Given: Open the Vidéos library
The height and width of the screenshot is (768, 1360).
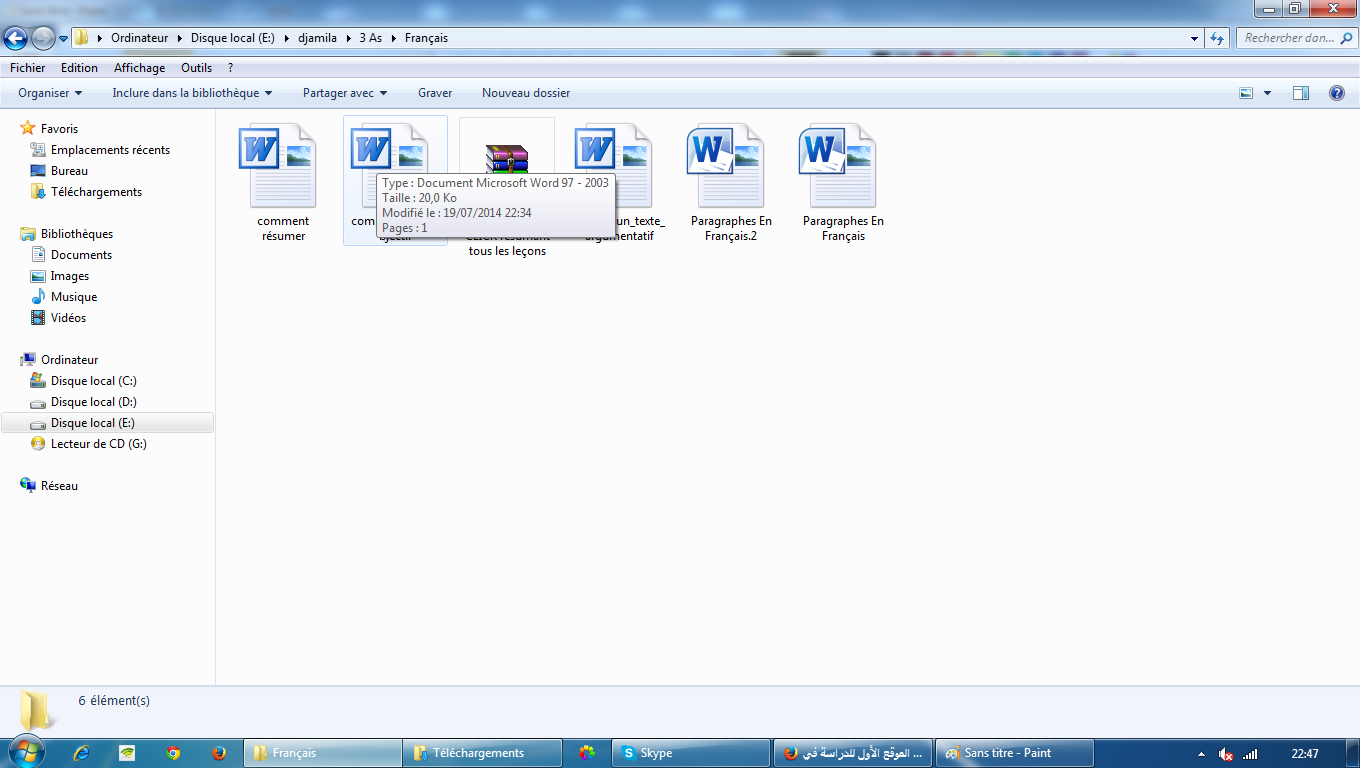Looking at the screenshot, I should (x=68, y=318).
